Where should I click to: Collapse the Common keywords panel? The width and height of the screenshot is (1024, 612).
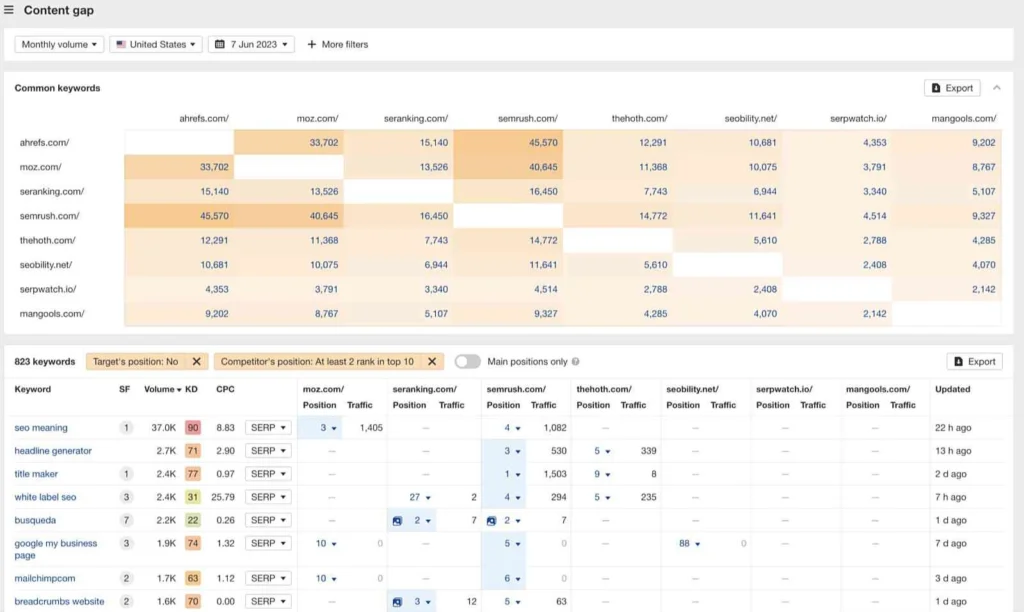[997, 88]
